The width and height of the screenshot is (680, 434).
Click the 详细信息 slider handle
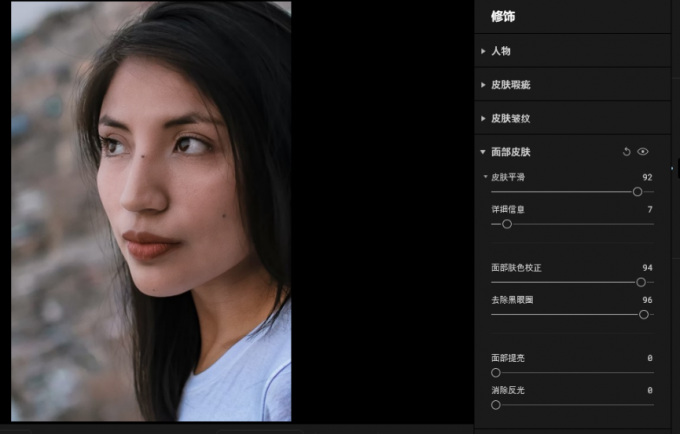507,224
